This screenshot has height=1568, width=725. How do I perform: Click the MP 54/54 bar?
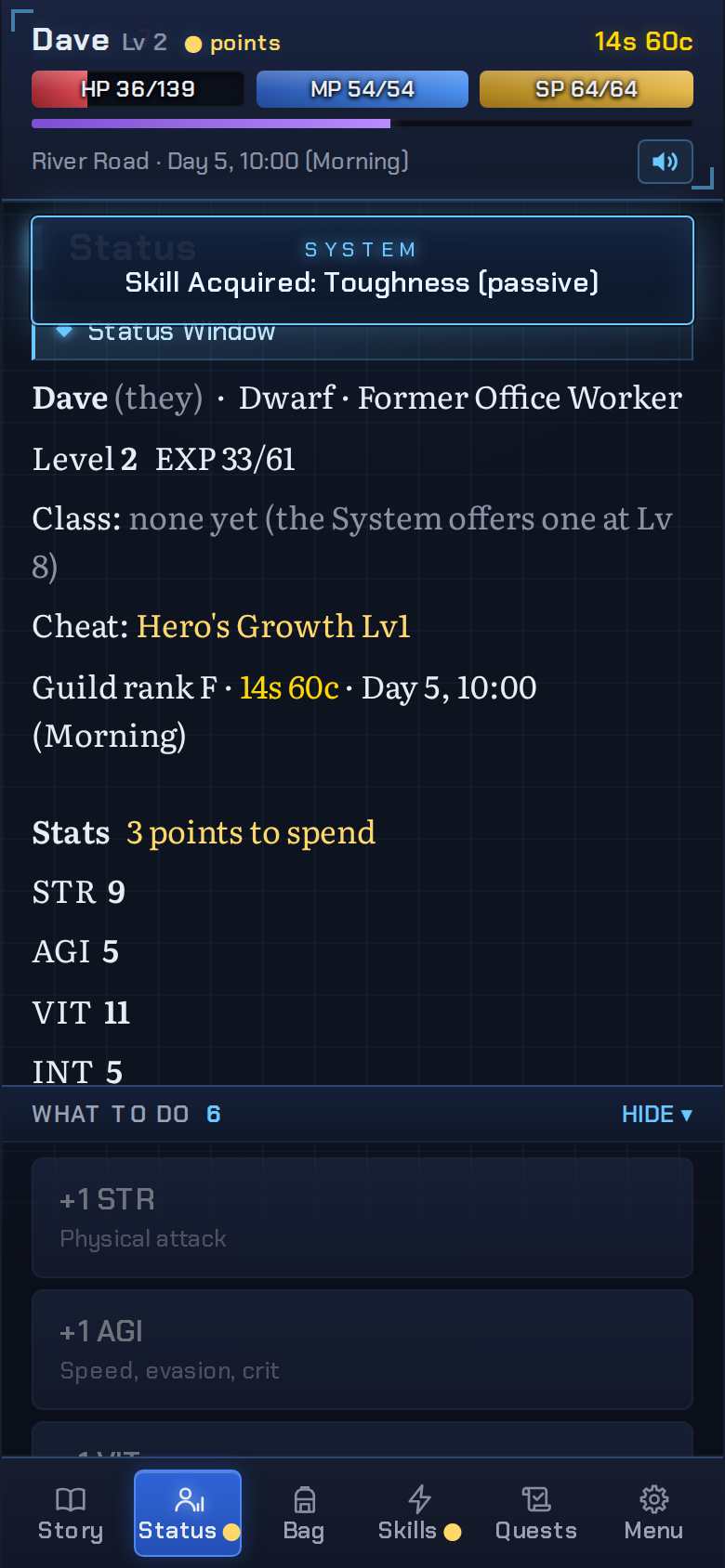[x=362, y=89]
